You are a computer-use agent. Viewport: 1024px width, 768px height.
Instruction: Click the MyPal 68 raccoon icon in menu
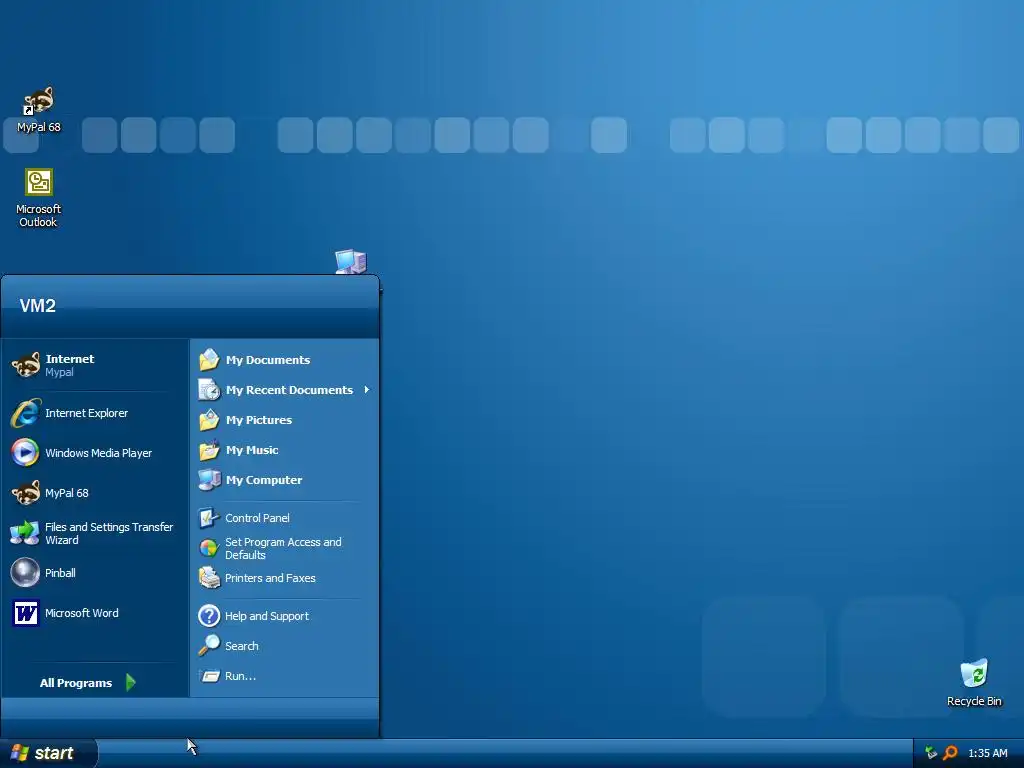click(26, 492)
